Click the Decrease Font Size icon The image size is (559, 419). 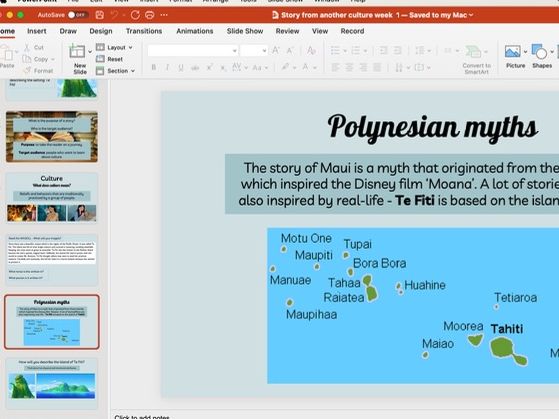(291, 51)
